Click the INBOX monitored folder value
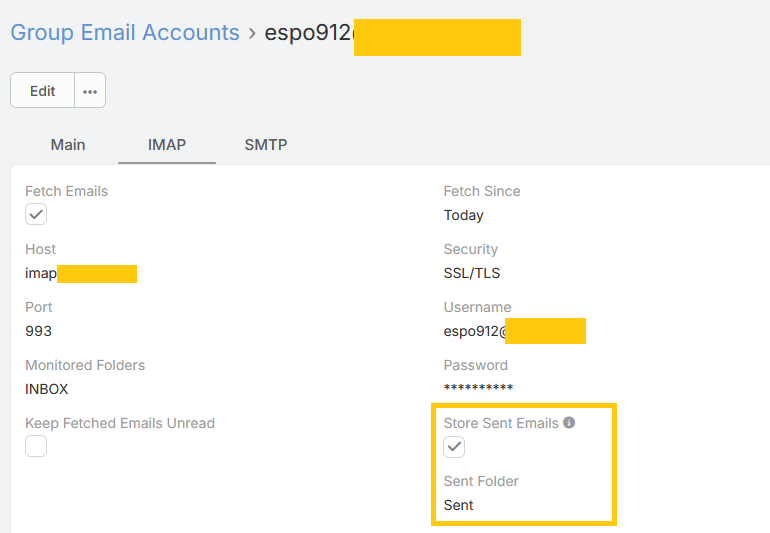 (46, 389)
